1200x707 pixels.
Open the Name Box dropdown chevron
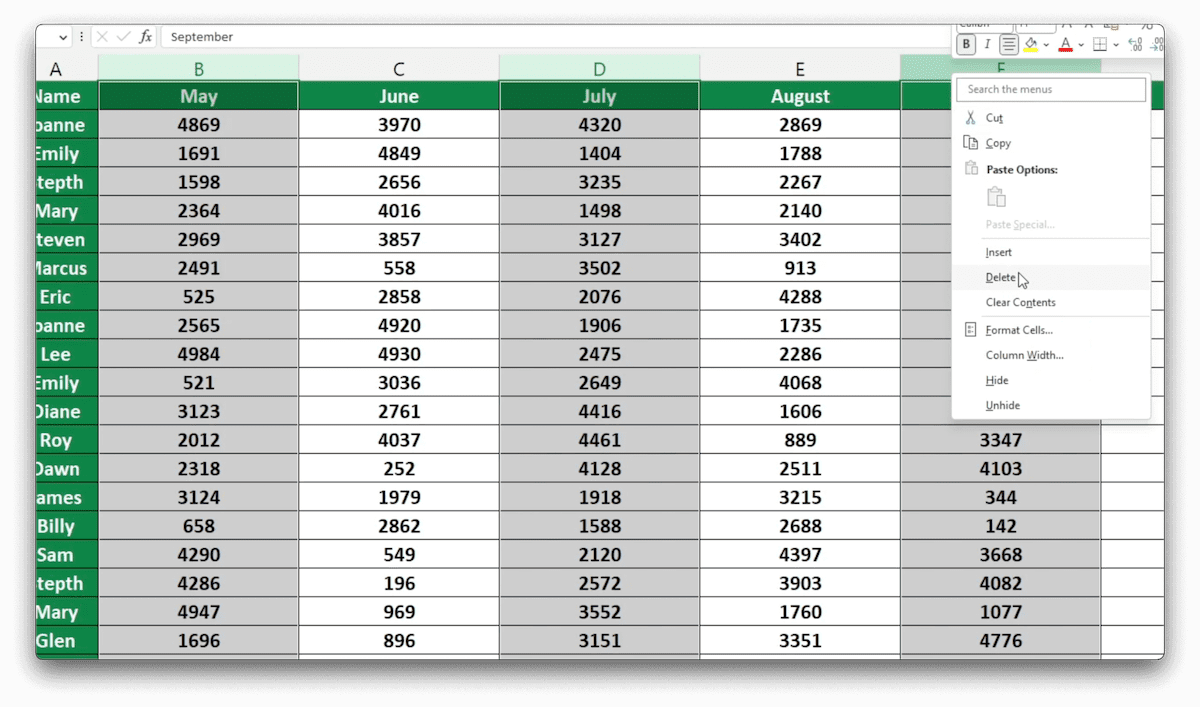(63, 36)
